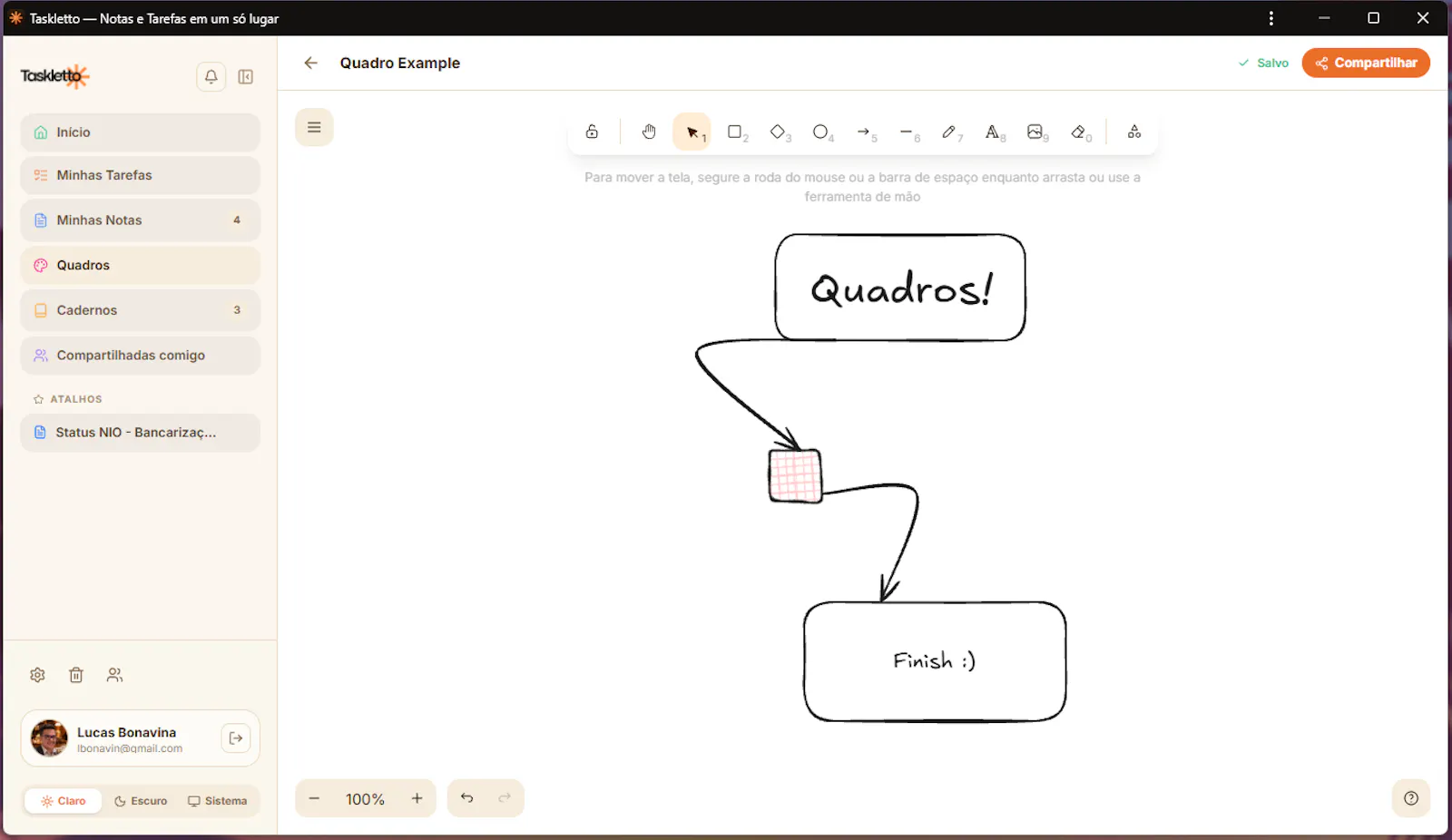Screen dimensions: 1452x840
Task: Zoom out with the minus button
Action: [x=314, y=798]
